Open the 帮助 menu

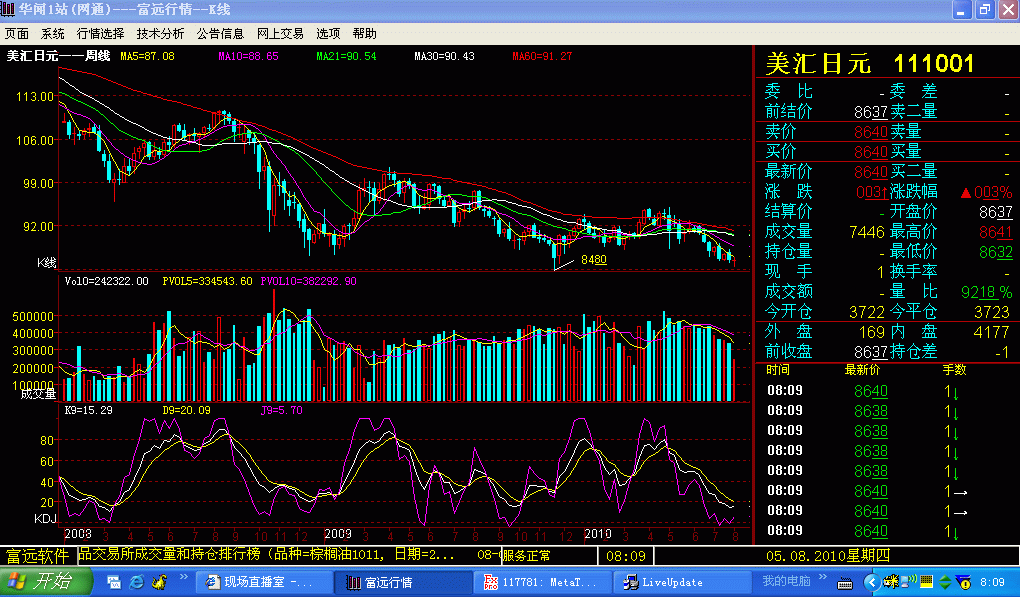pyautogui.click(x=364, y=34)
